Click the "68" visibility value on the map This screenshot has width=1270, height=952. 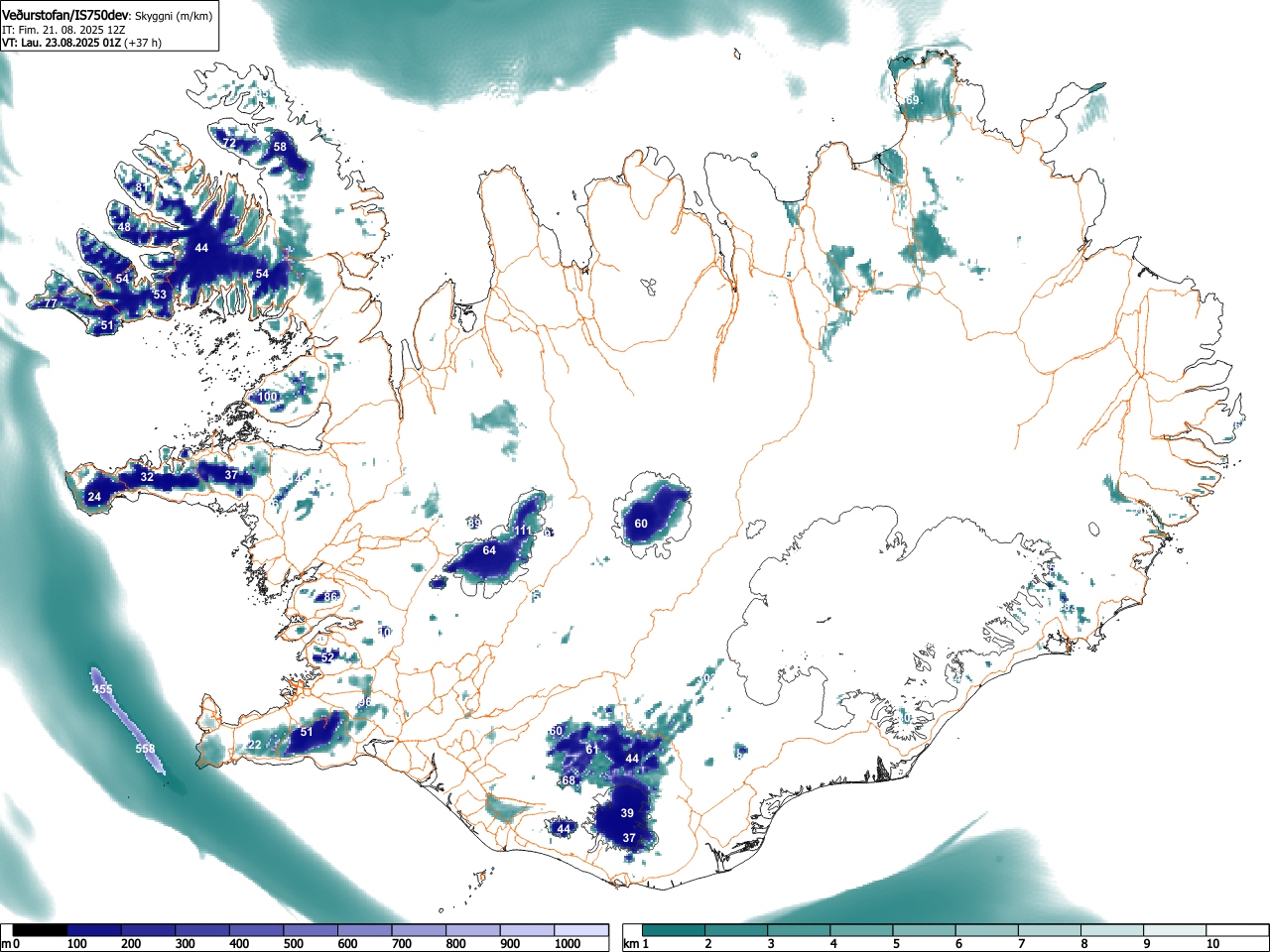tap(568, 780)
